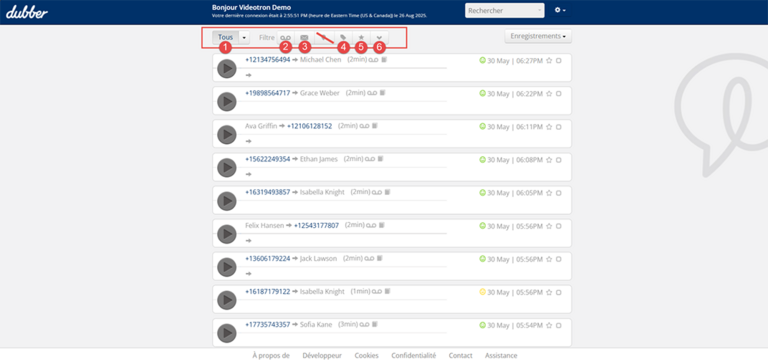
Task: Open À propos de footer link
Action: point(271,356)
